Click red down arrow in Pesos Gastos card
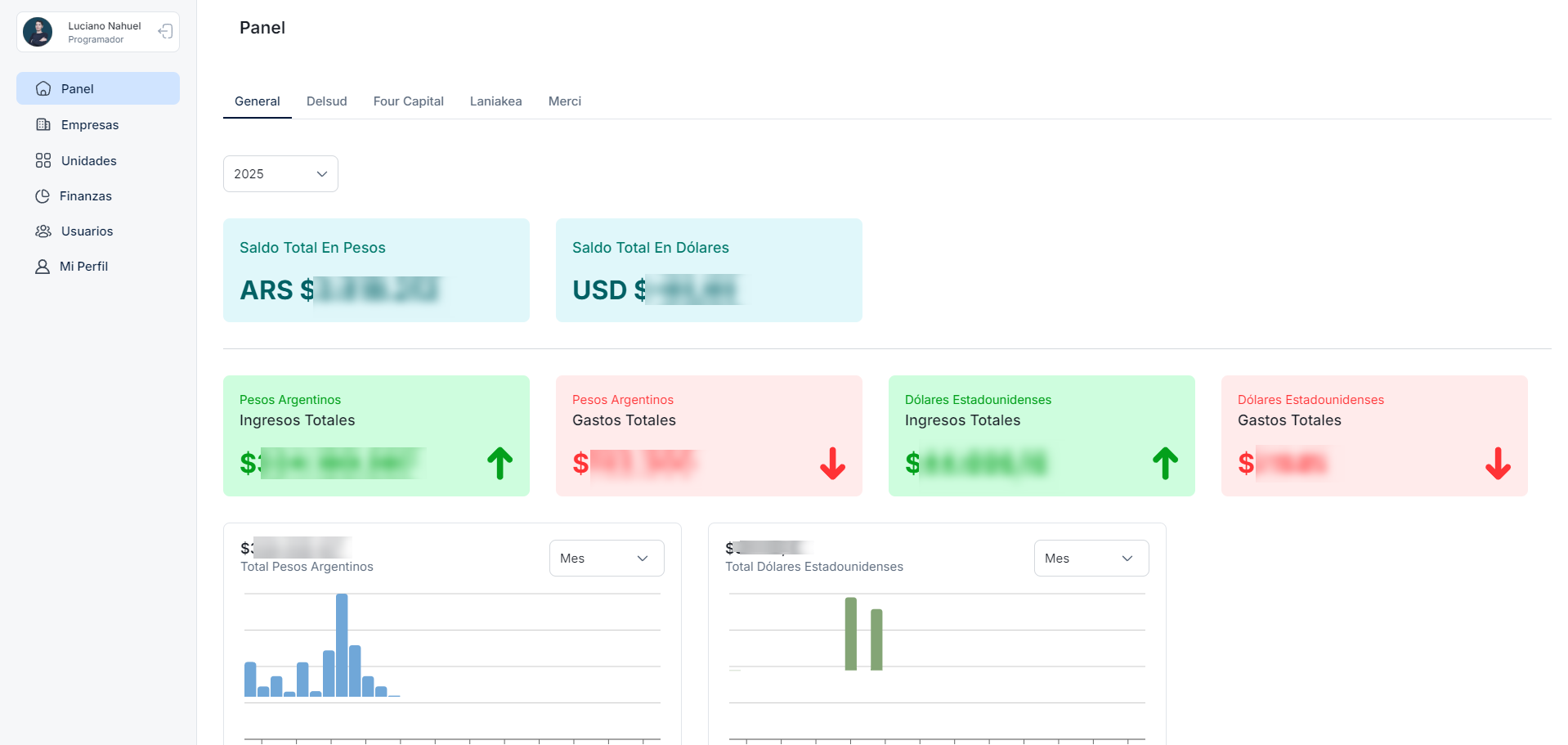 click(832, 463)
